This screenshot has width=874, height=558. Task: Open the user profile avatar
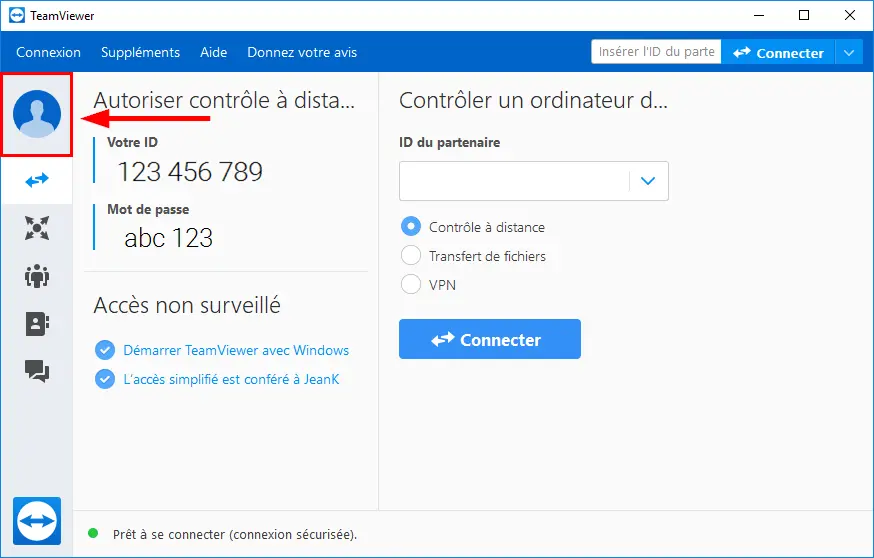[x=37, y=114]
